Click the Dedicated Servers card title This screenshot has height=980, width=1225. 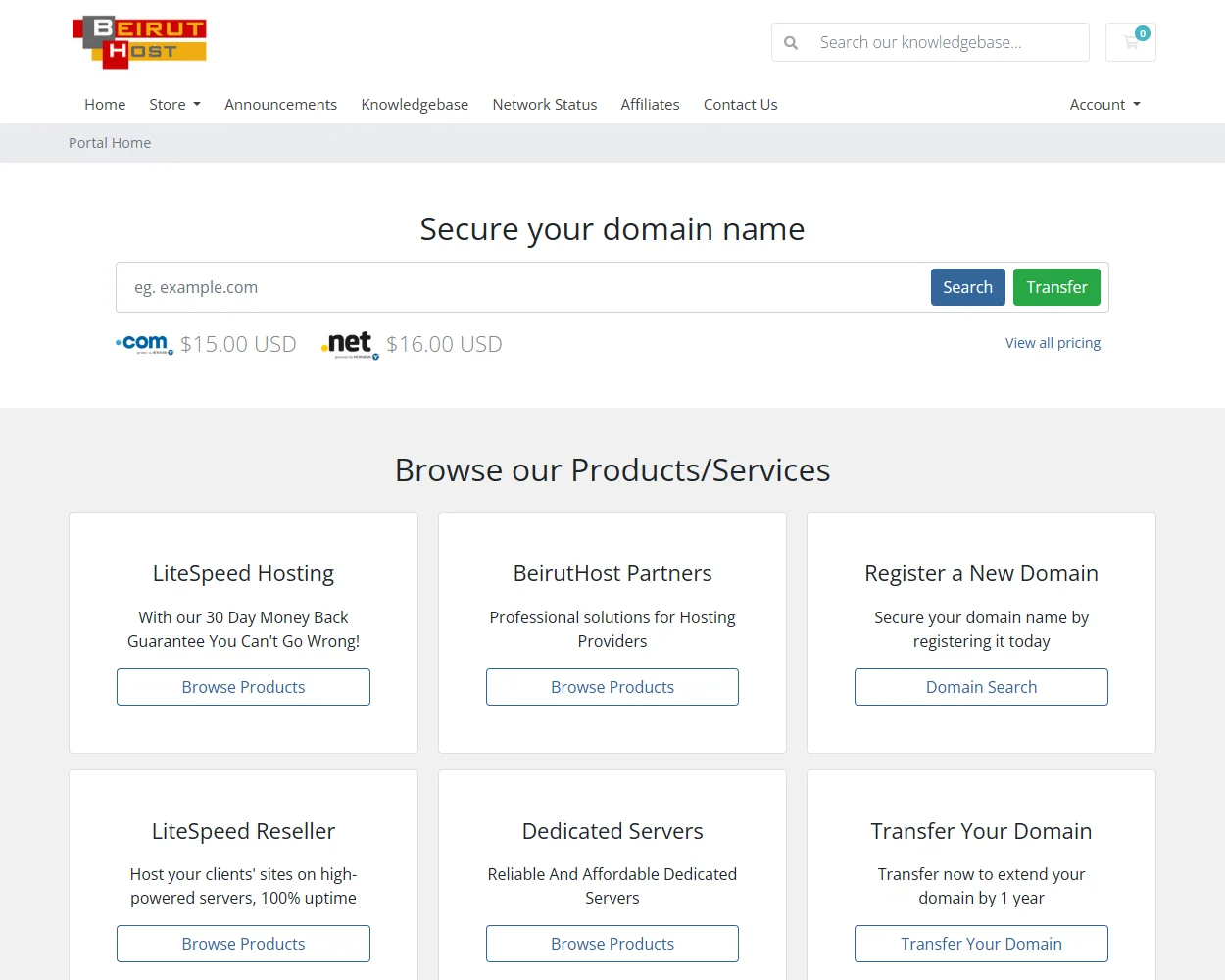(612, 831)
